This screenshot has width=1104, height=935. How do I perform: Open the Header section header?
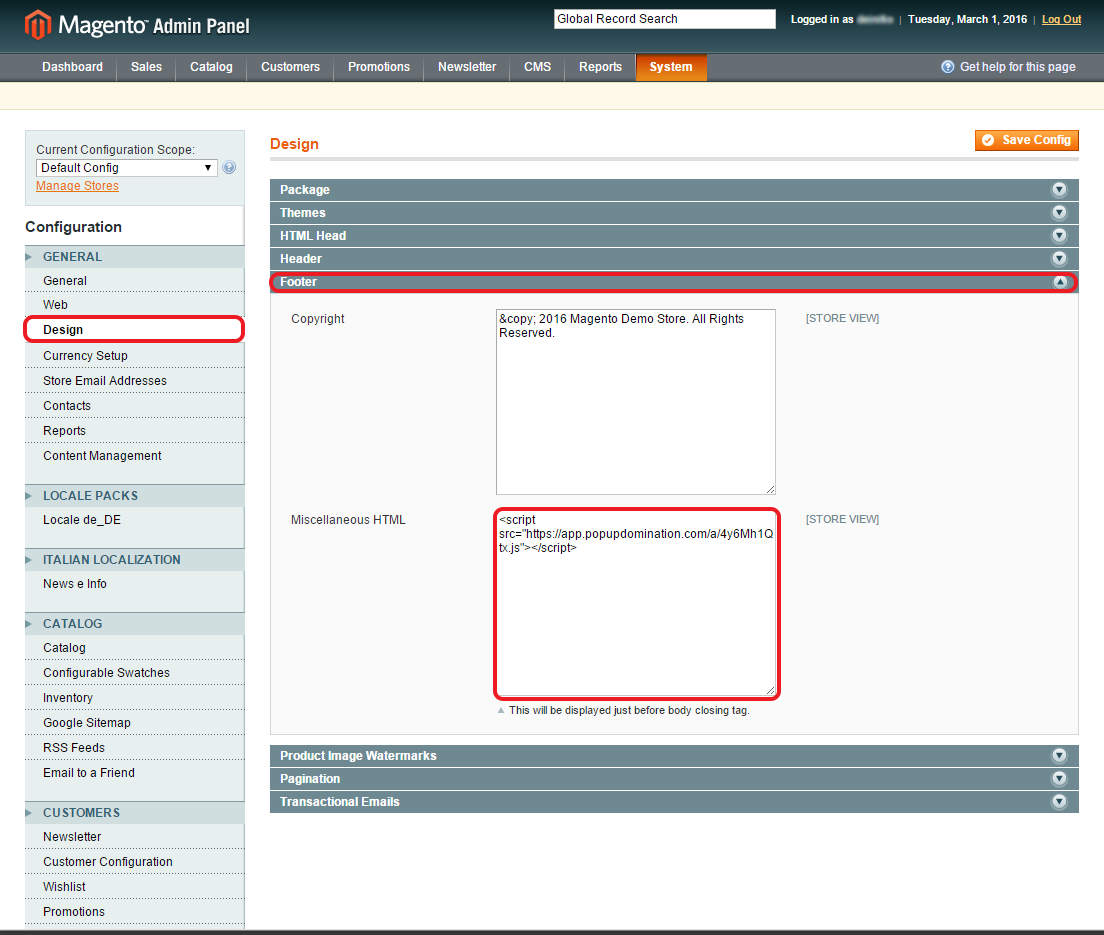click(674, 258)
